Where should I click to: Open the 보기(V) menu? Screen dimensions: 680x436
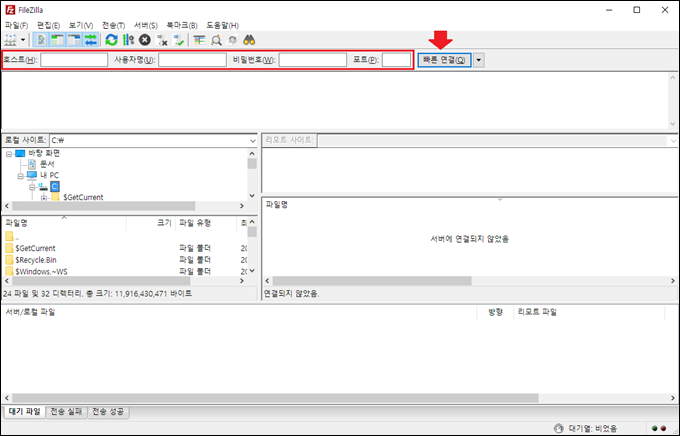point(81,25)
